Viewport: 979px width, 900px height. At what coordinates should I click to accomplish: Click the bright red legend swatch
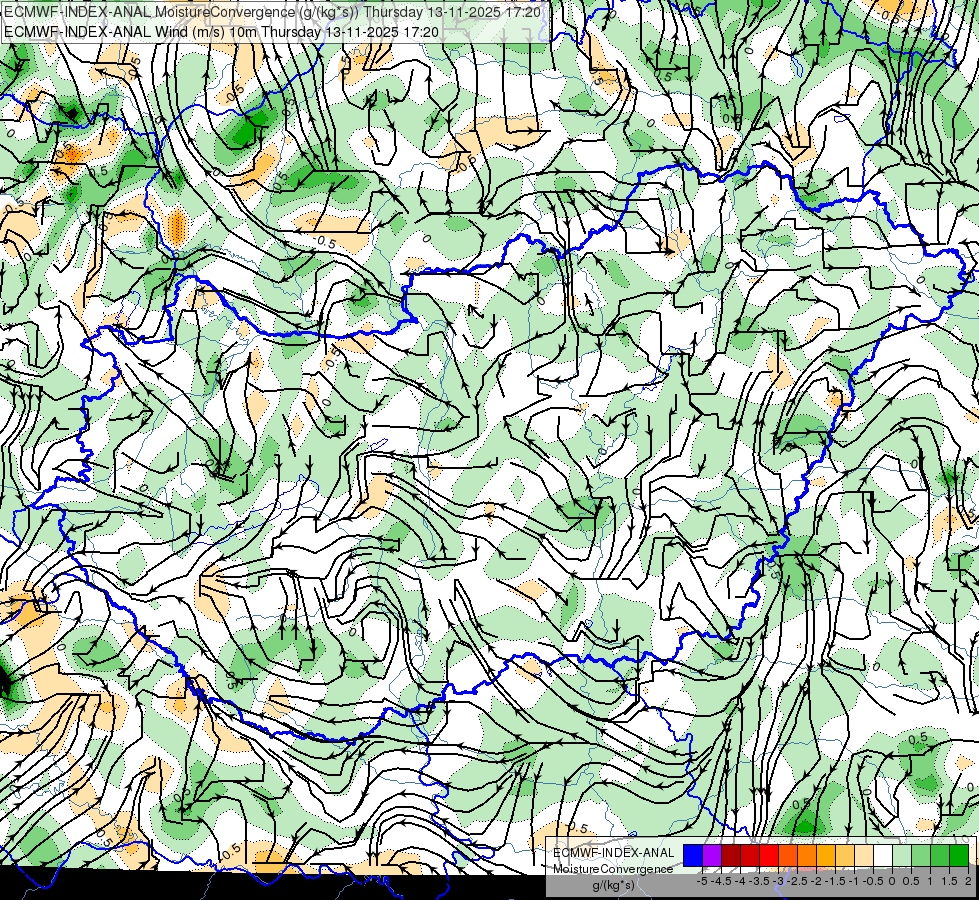[x=769, y=856]
